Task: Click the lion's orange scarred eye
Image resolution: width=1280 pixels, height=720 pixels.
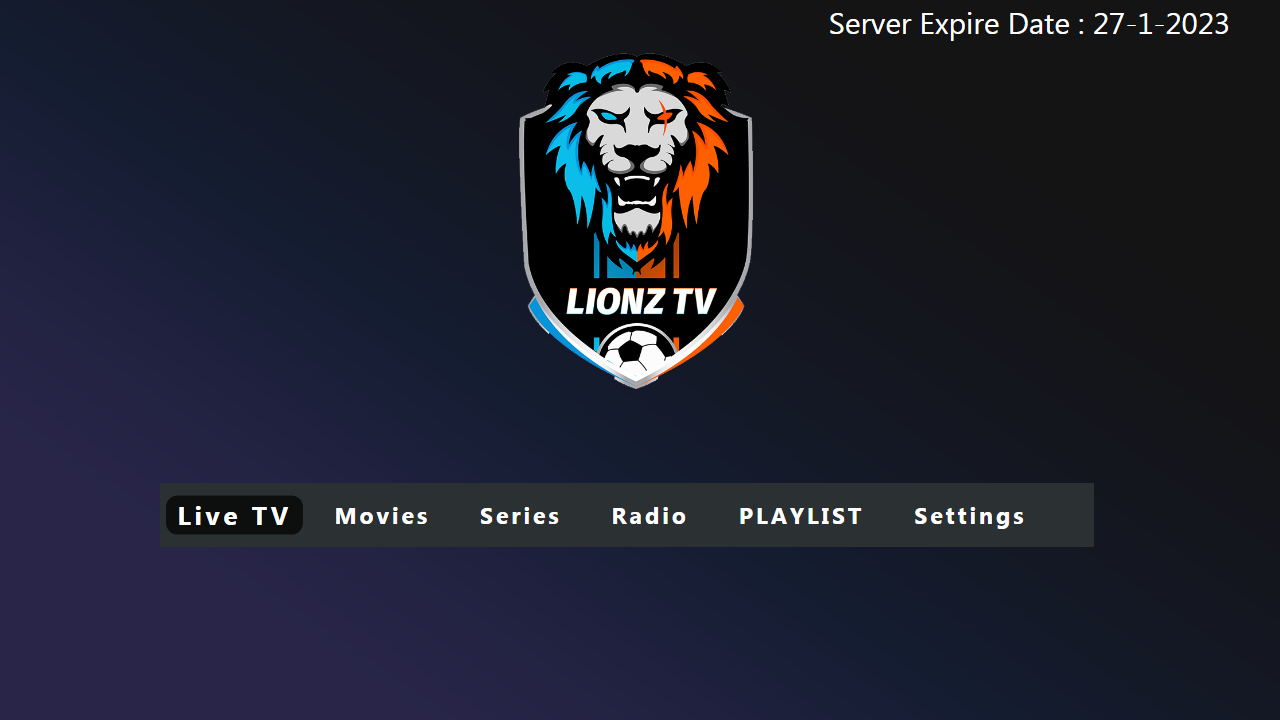Action: [x=662, y=117]
